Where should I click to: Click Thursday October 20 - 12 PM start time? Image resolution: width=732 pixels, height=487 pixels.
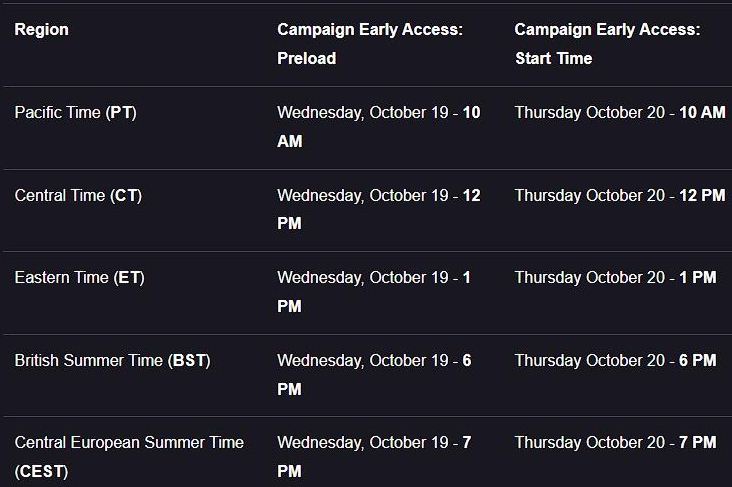pos(620,195)
